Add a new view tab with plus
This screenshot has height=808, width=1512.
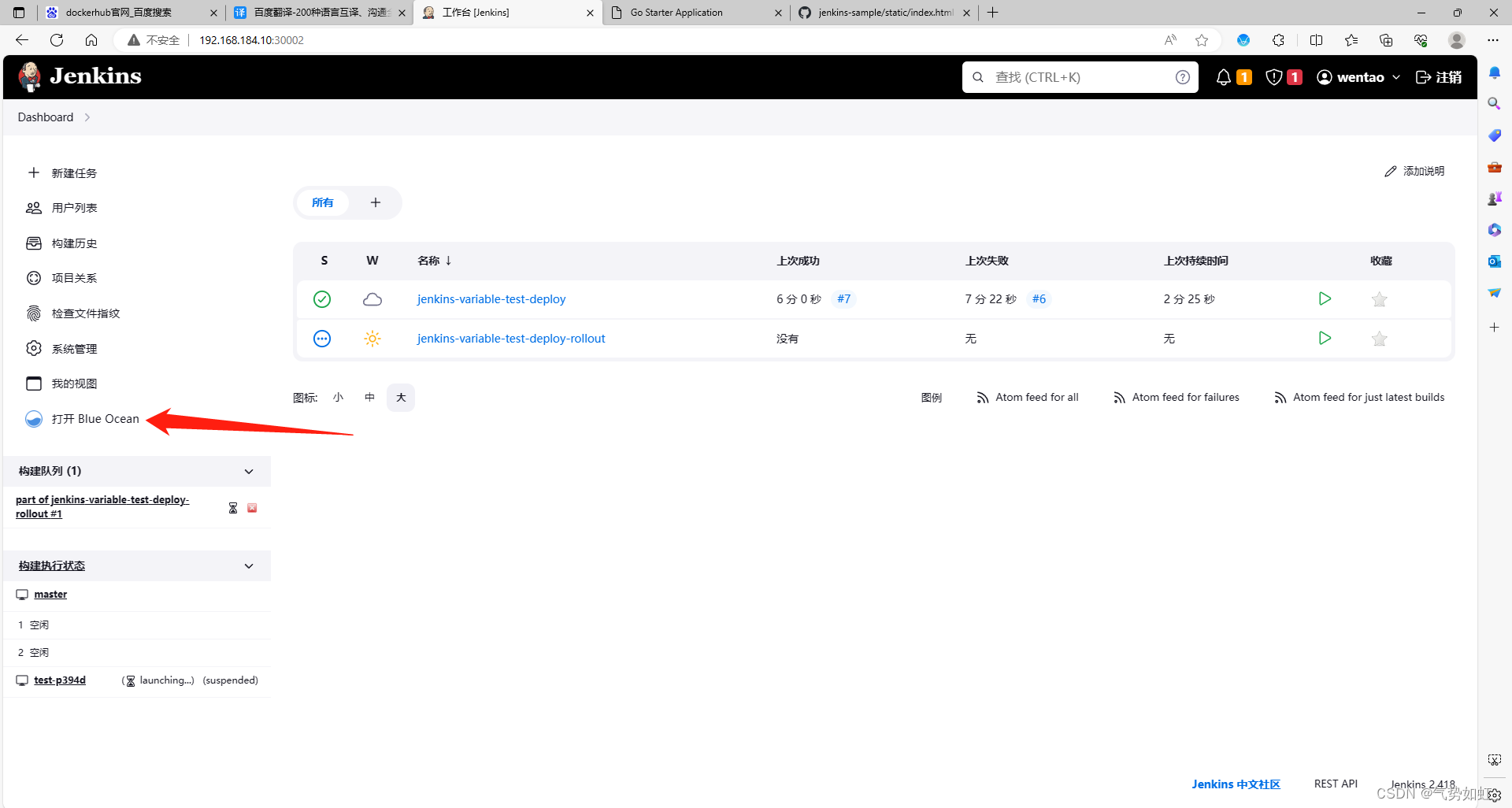(x=376, y=202)
